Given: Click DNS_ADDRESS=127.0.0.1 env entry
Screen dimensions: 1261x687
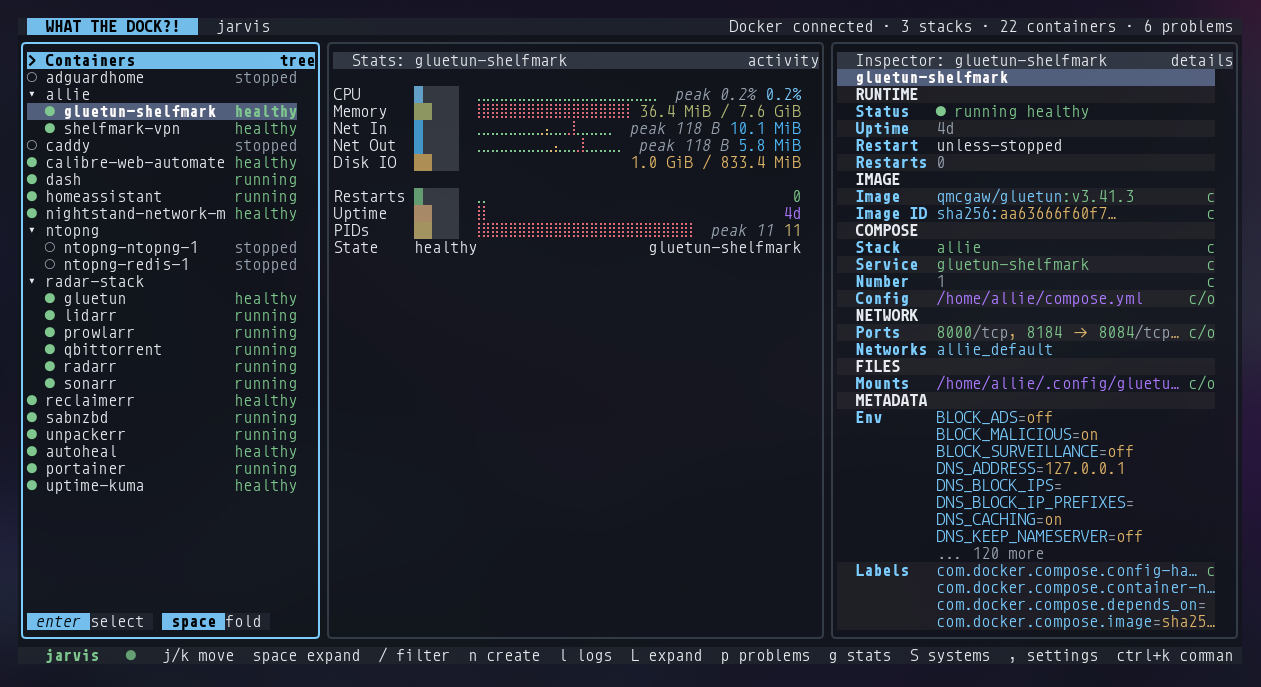Looking at the screenshot, I should 1031,469.
